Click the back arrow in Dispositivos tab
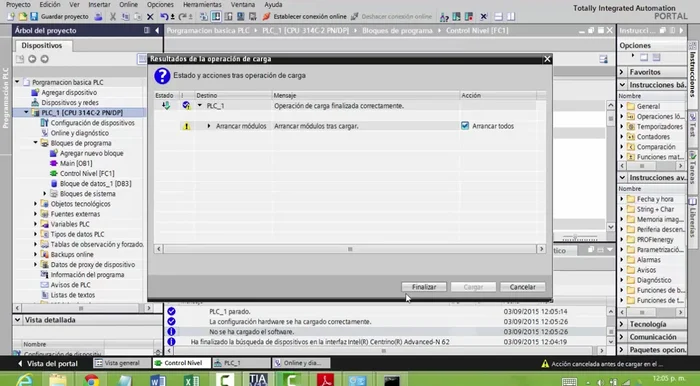This screenshot has width=700, height=386. 32,59
